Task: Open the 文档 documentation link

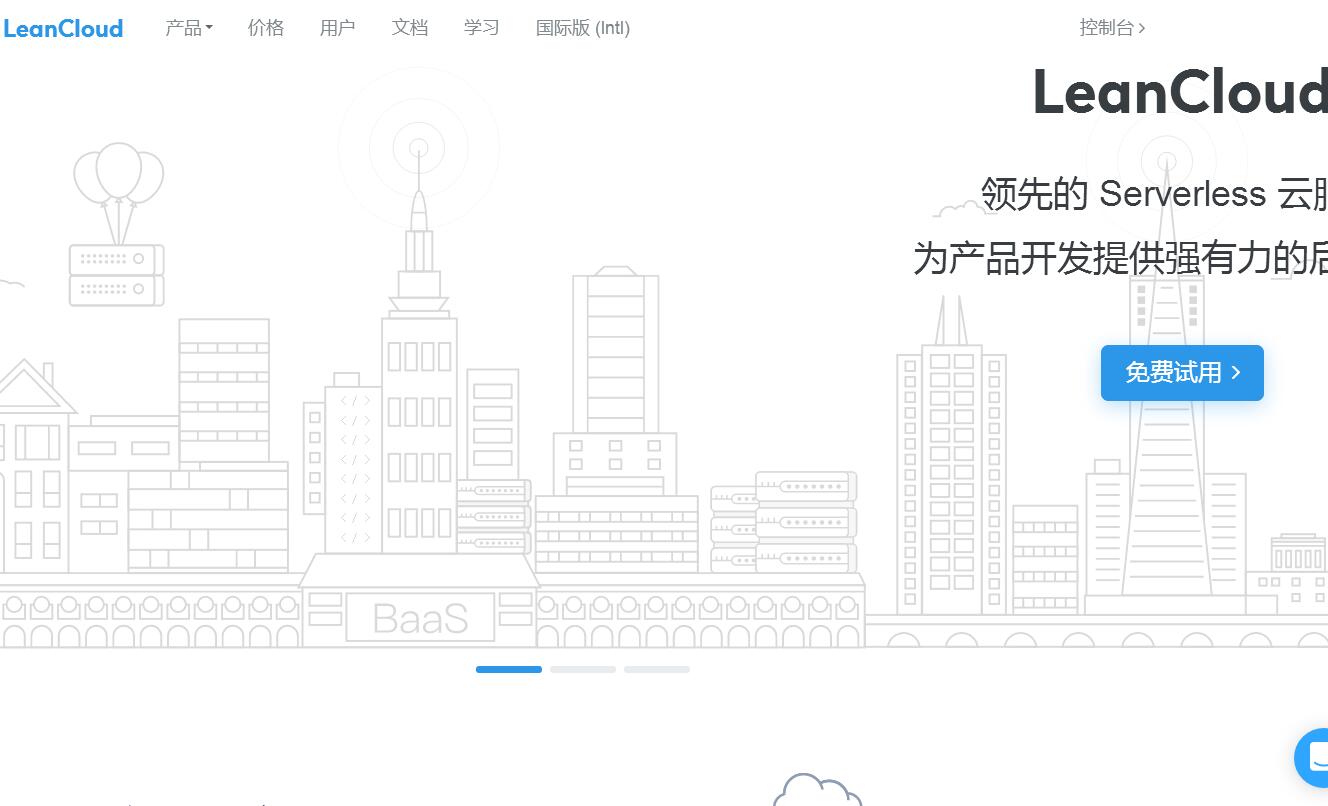Action: 410,28
